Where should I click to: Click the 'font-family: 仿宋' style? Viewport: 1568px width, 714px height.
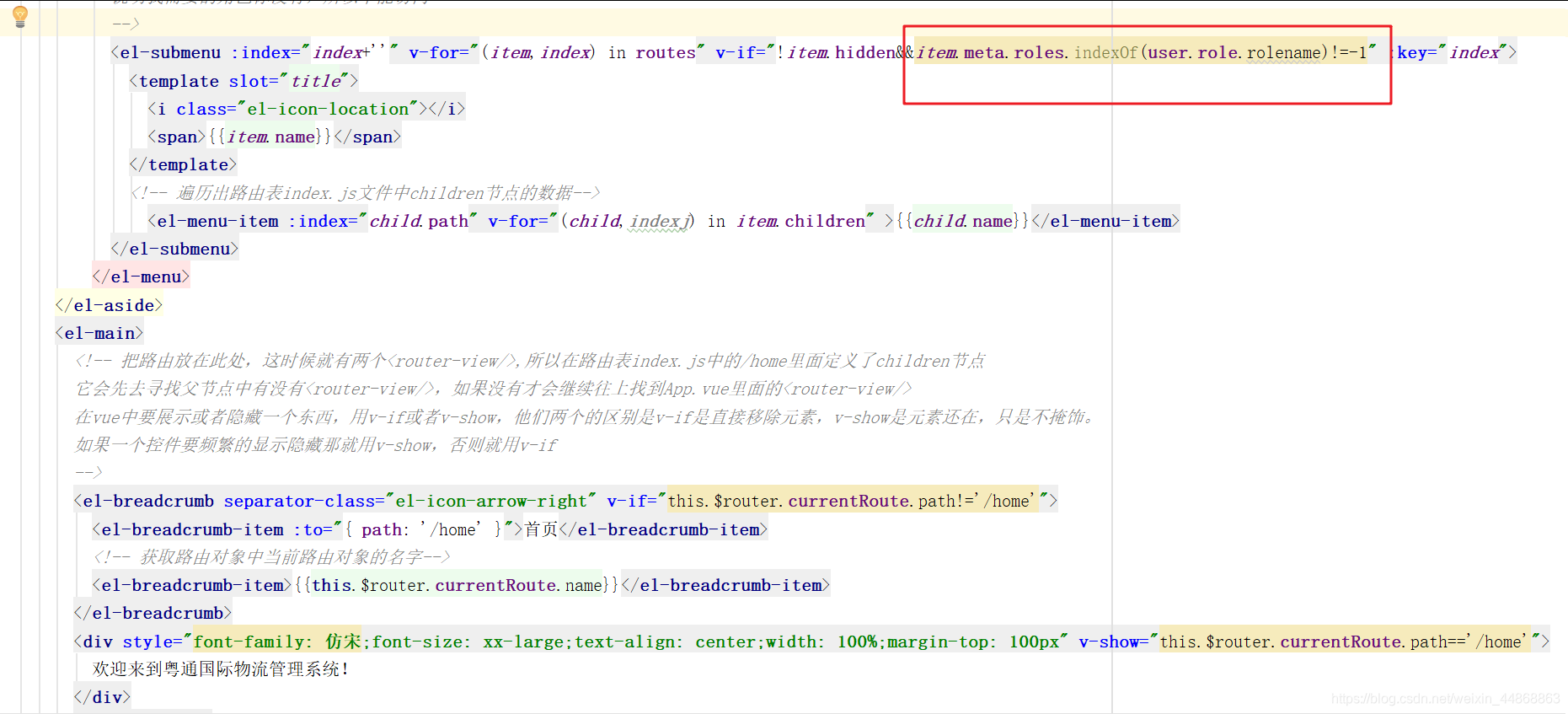(x=277, y=642)
